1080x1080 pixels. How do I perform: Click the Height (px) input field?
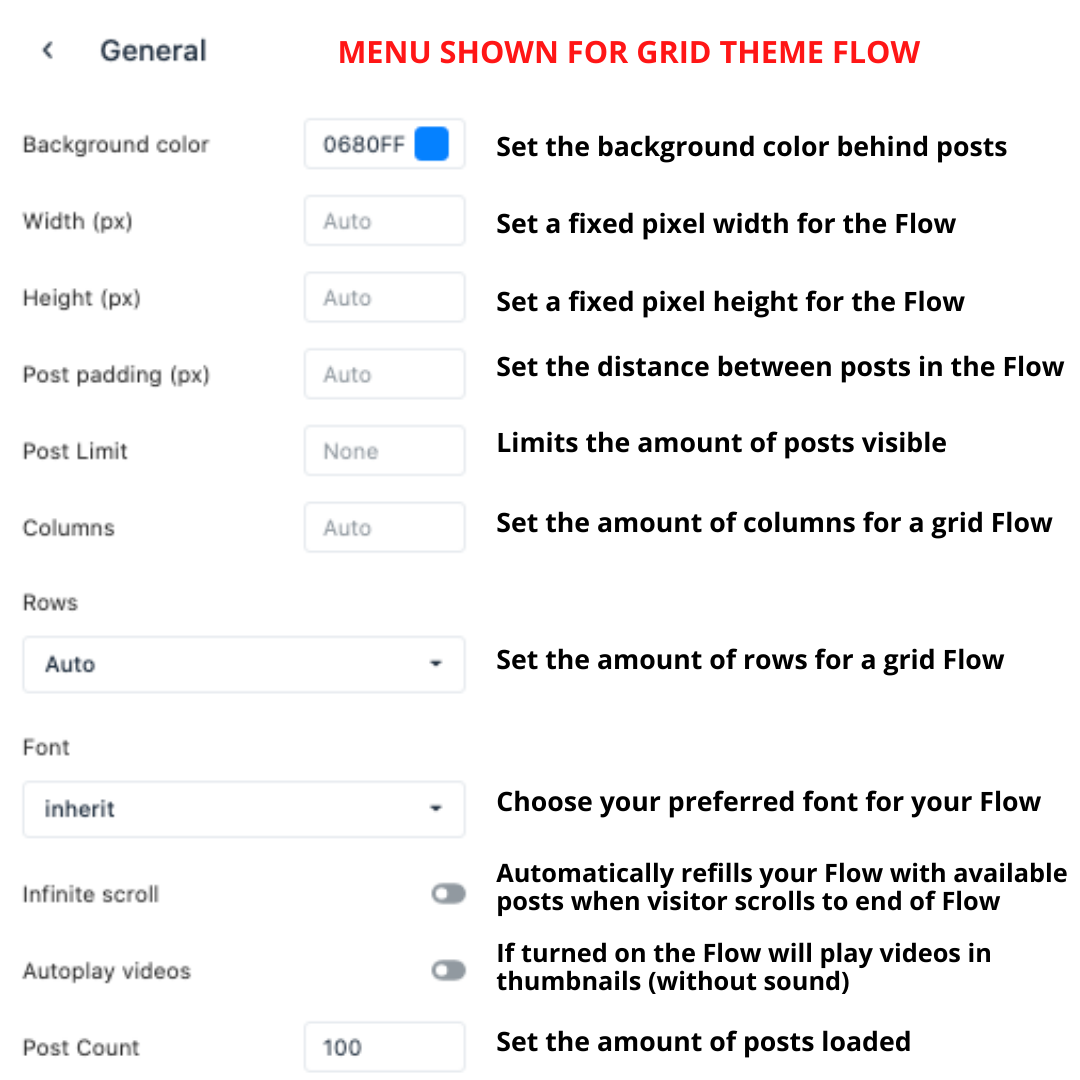point(384,298)
